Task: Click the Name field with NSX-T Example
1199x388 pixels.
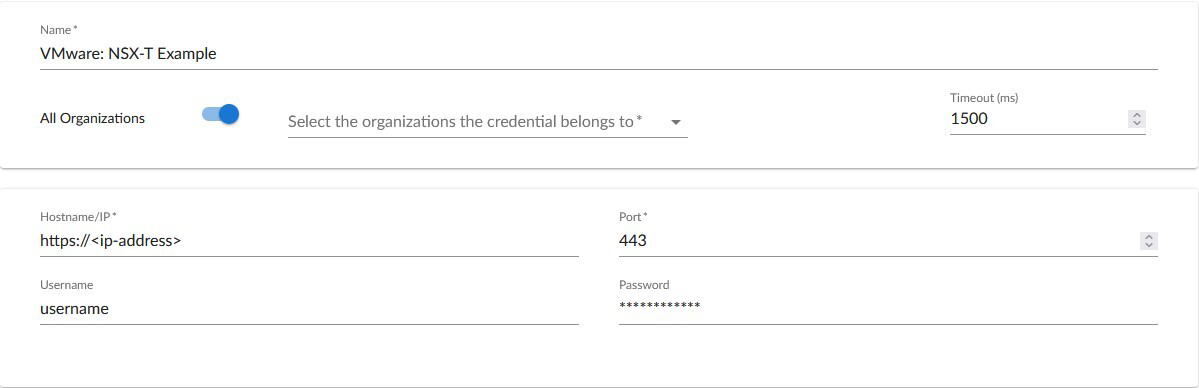Action: tap(599, 54)
